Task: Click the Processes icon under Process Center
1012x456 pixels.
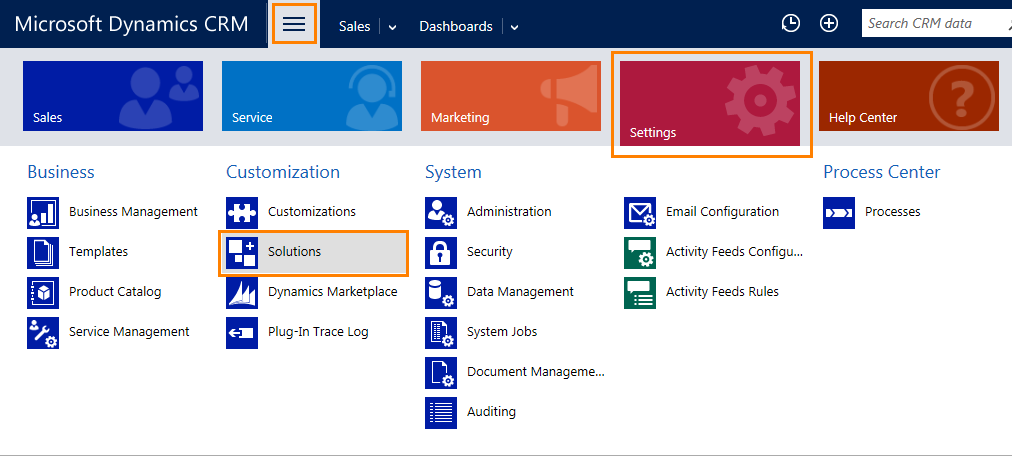Action: (x=839, y=212)
